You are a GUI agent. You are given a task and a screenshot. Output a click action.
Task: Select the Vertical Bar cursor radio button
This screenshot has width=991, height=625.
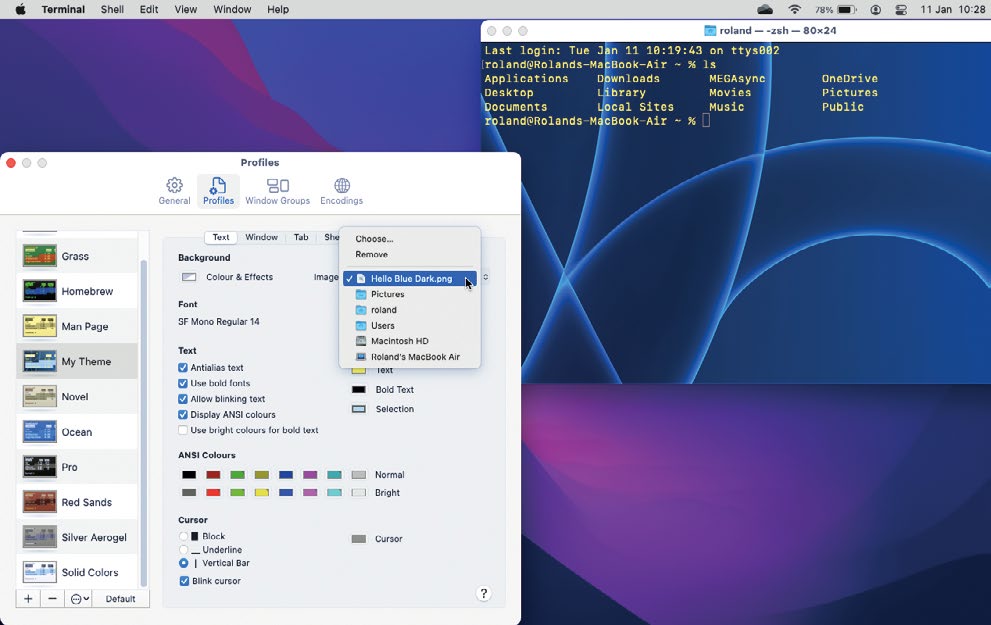pos(183,563)
